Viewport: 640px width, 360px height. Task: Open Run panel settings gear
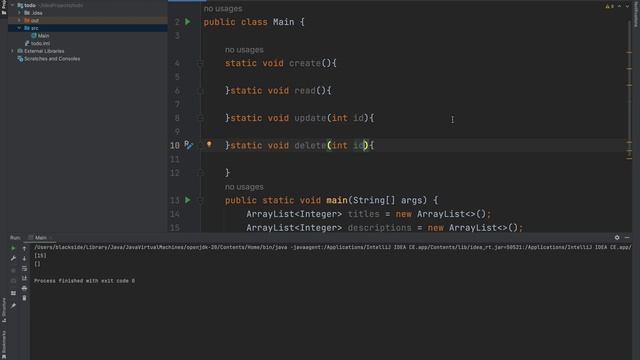[617, 238]
